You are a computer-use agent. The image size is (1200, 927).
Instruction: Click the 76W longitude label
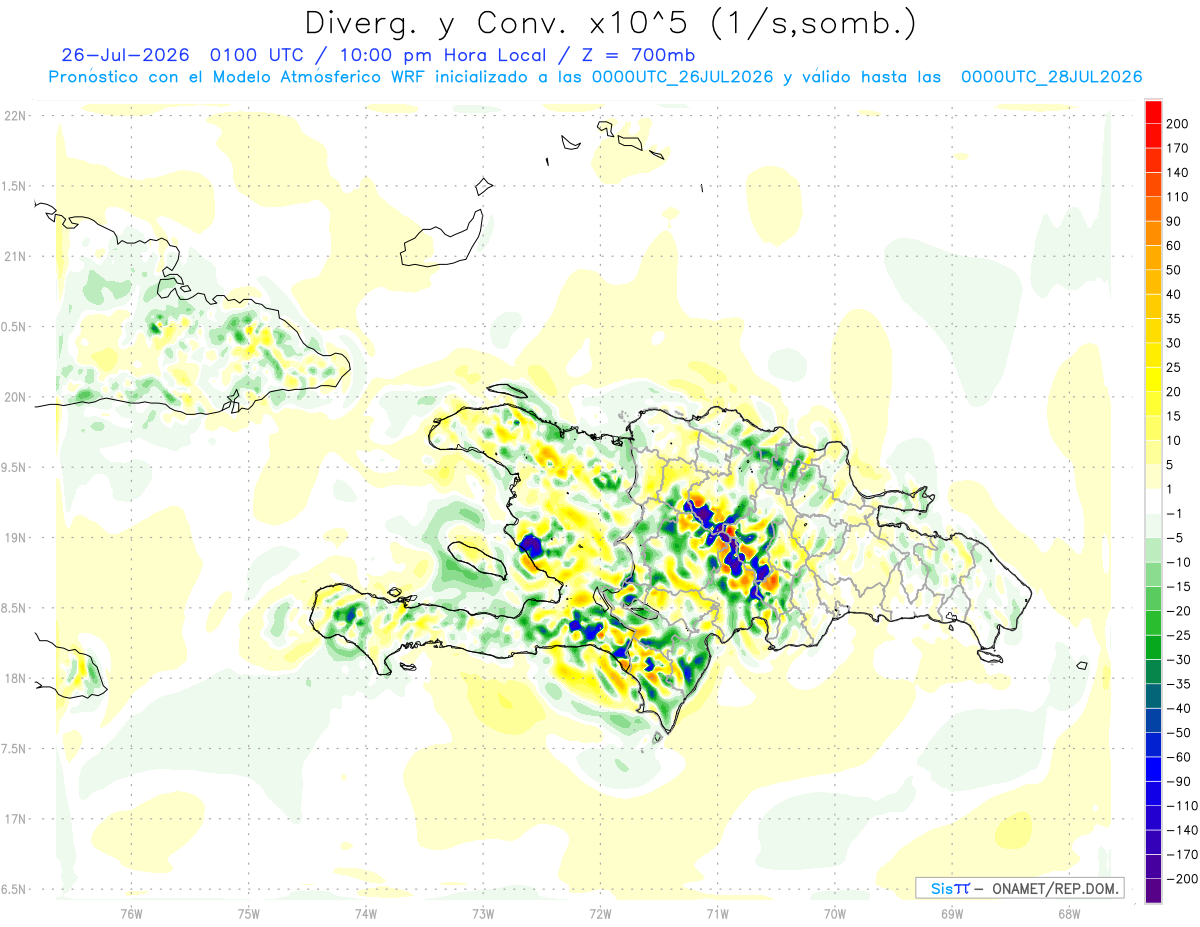(131, 913)
